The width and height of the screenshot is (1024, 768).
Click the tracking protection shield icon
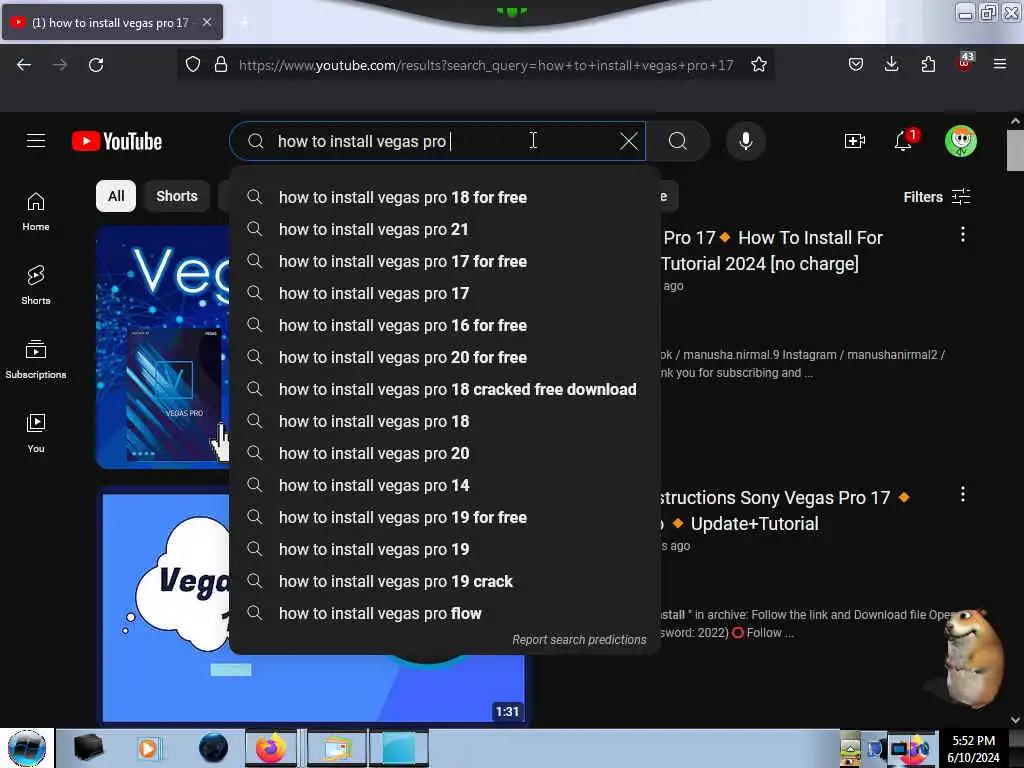(193, 65)
